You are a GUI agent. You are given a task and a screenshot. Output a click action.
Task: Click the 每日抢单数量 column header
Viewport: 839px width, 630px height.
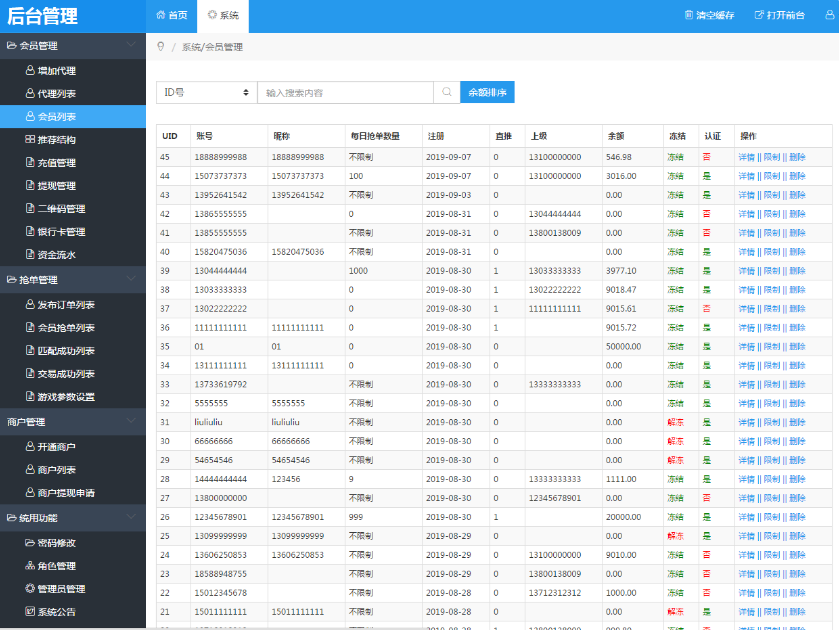[375, 136]
